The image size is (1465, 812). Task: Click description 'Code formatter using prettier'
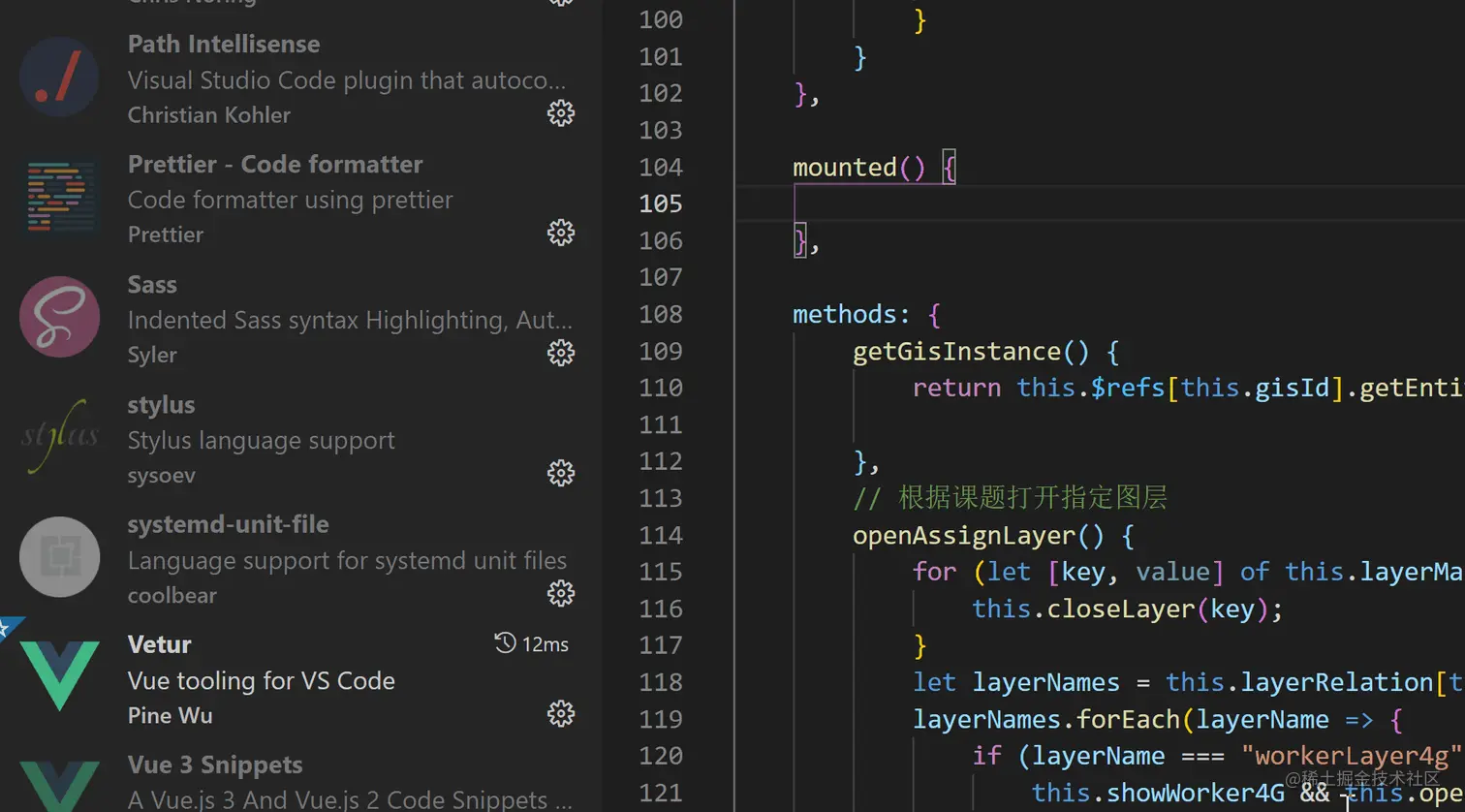[x=291, y=200]
